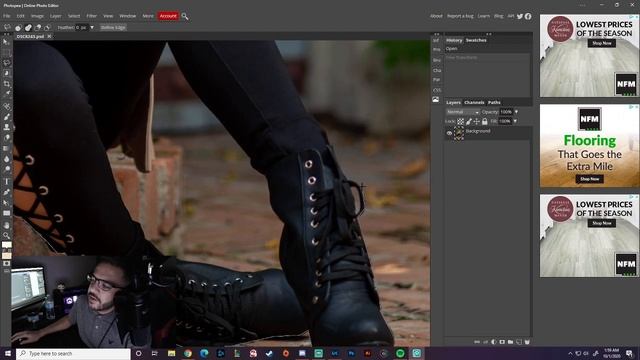This screenshot has width=640, height=360.
Task: Open Photopea Twitter page
Action: (x=520, y=16)
